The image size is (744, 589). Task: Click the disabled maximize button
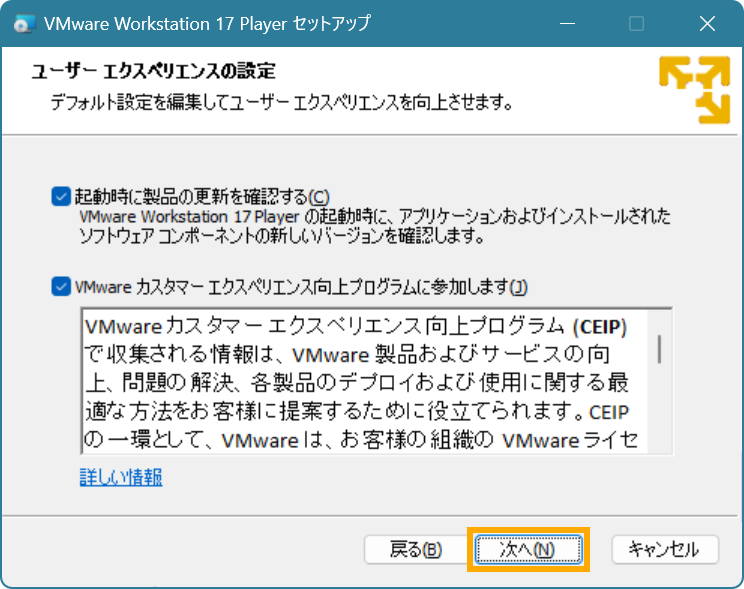[x=636, y=23]
